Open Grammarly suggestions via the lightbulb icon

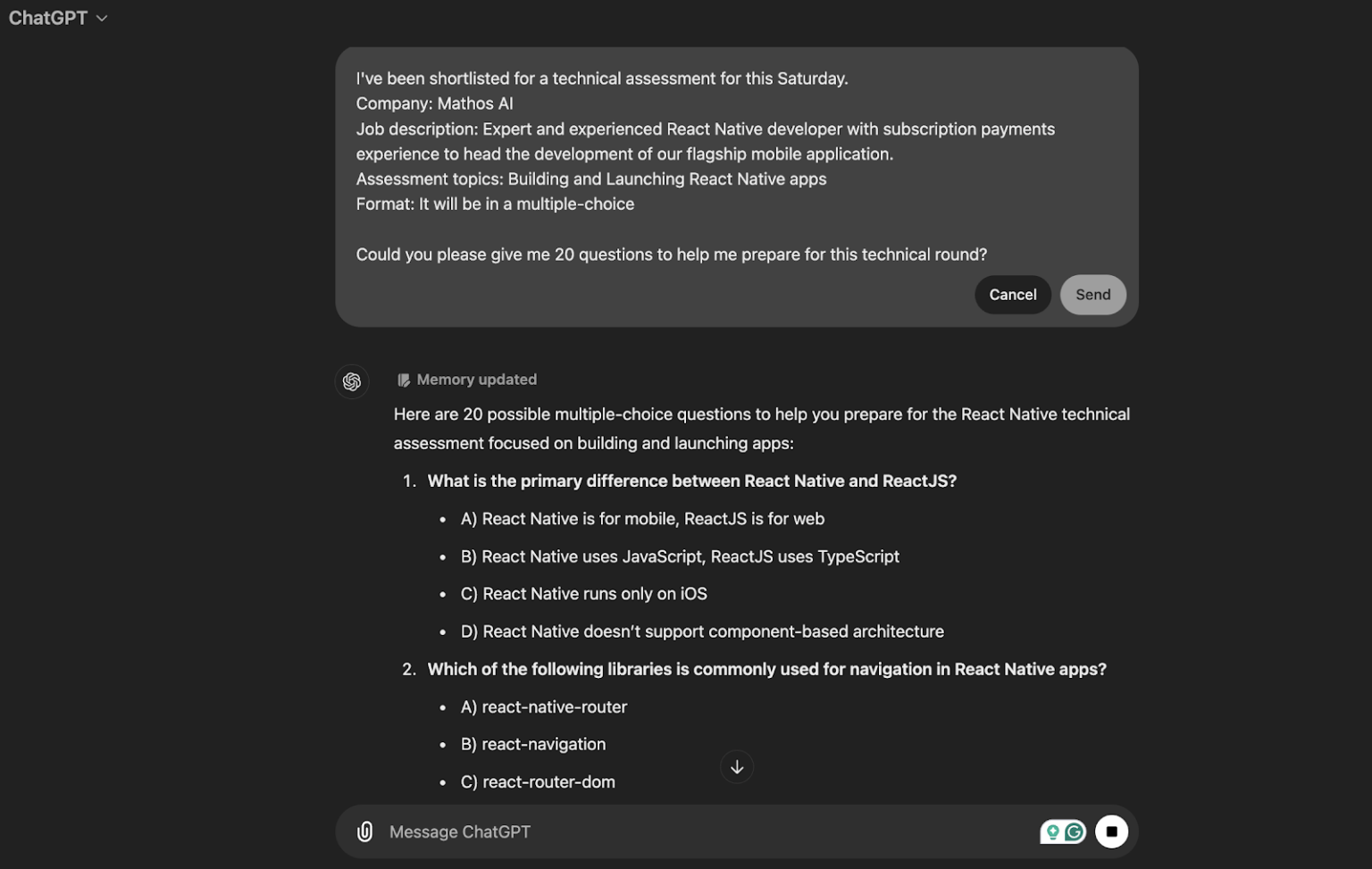[x=1054, y=831]
